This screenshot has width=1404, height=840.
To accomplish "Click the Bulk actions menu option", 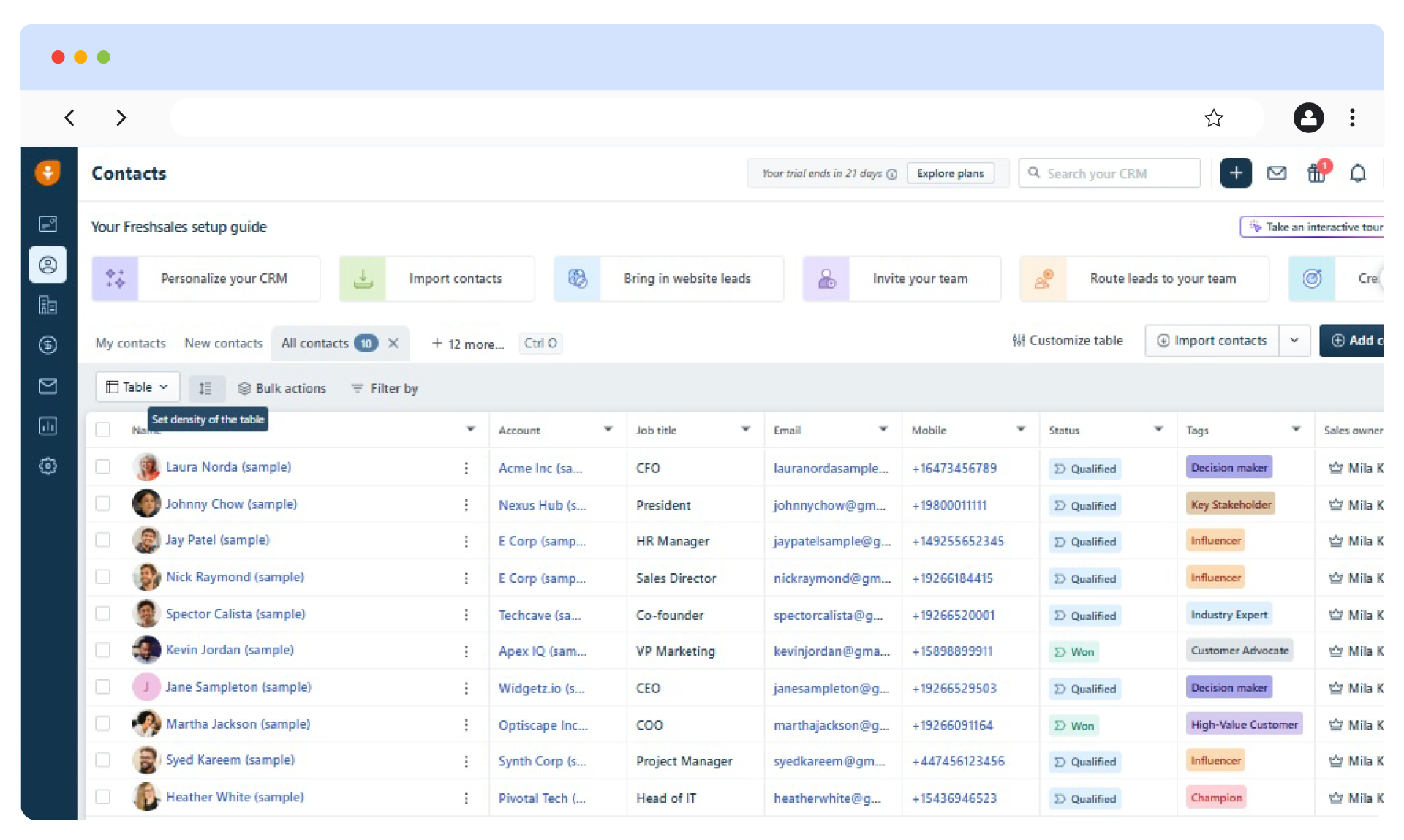I will point(282,388).
